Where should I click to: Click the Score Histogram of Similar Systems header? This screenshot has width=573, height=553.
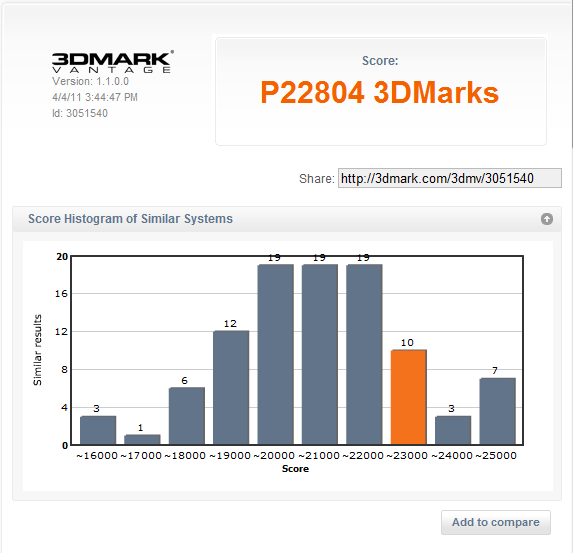coord(130,219)
